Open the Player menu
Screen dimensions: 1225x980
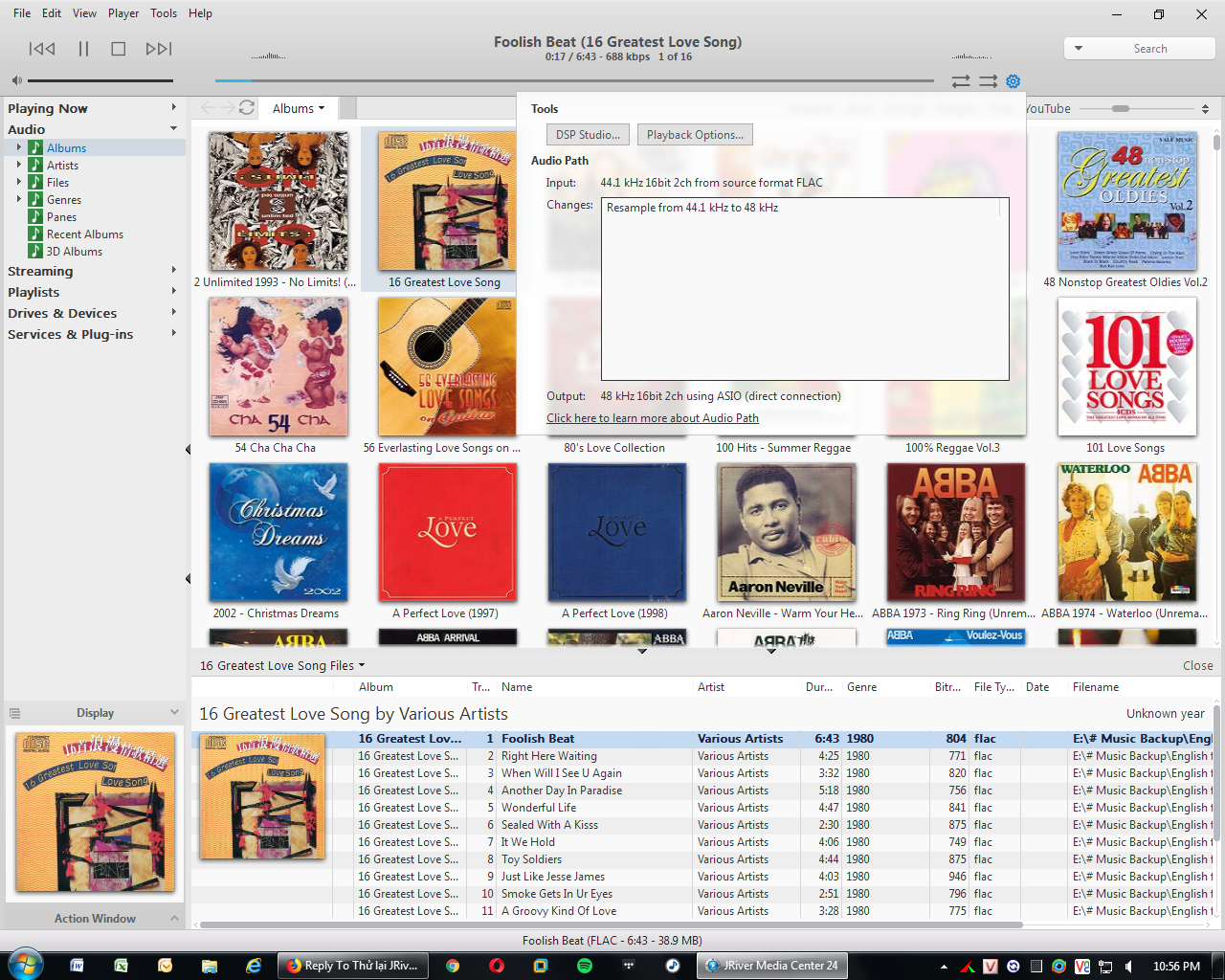click(123, 13)
